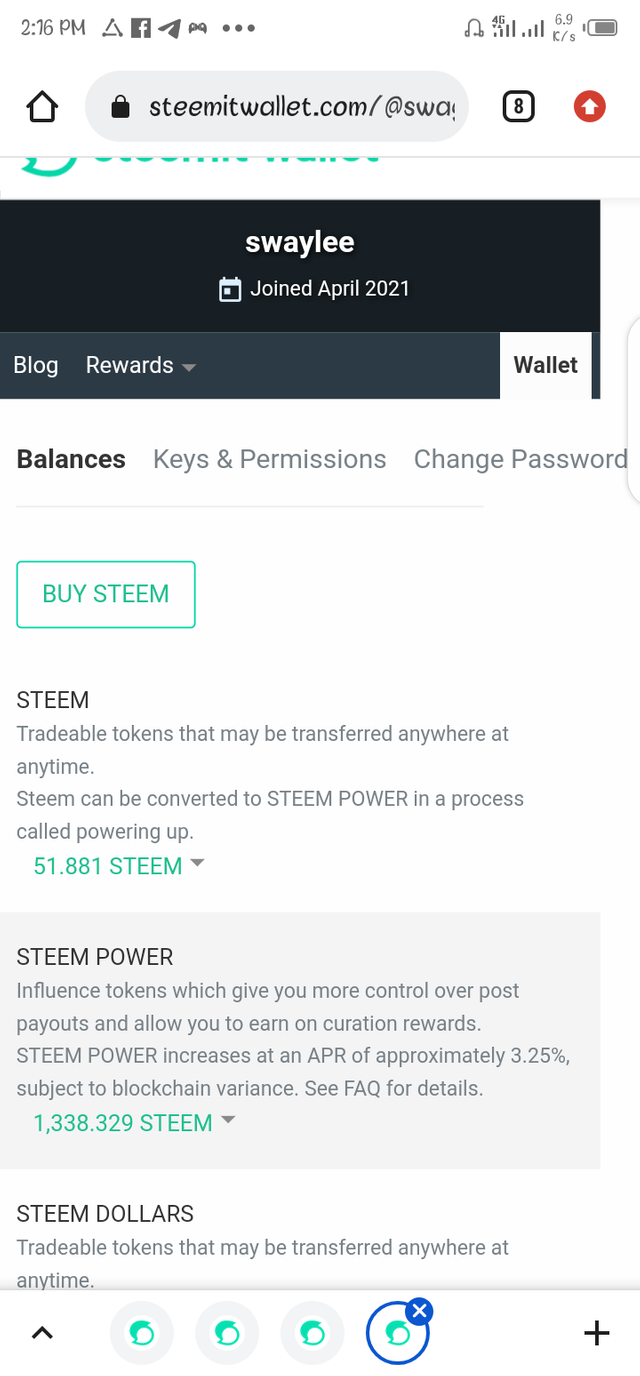Tap the calendar icon beside Joined April 2021
640x1376 pixels.
(230, 290)
